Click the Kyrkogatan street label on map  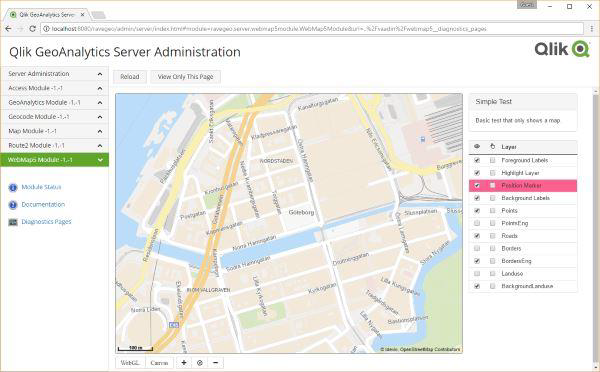(x=322, y=289)
